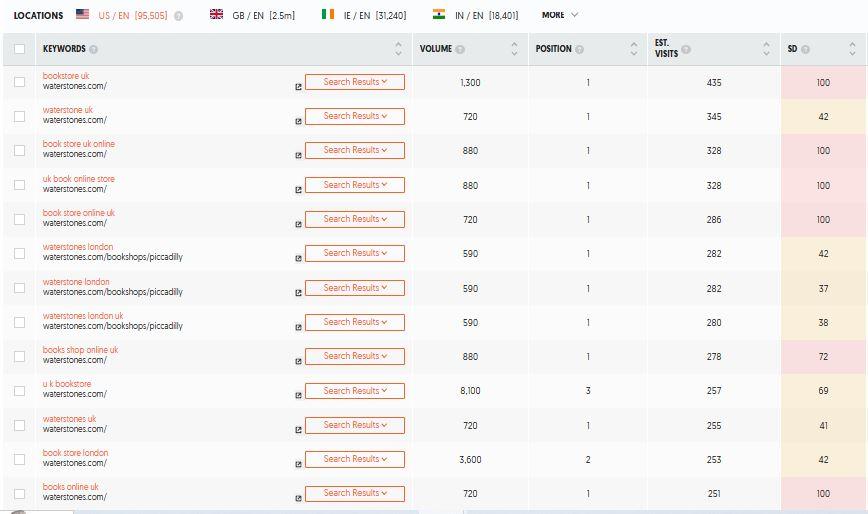
Task: Expand Search Results for bookstore uk
Action: click(355, 82)
